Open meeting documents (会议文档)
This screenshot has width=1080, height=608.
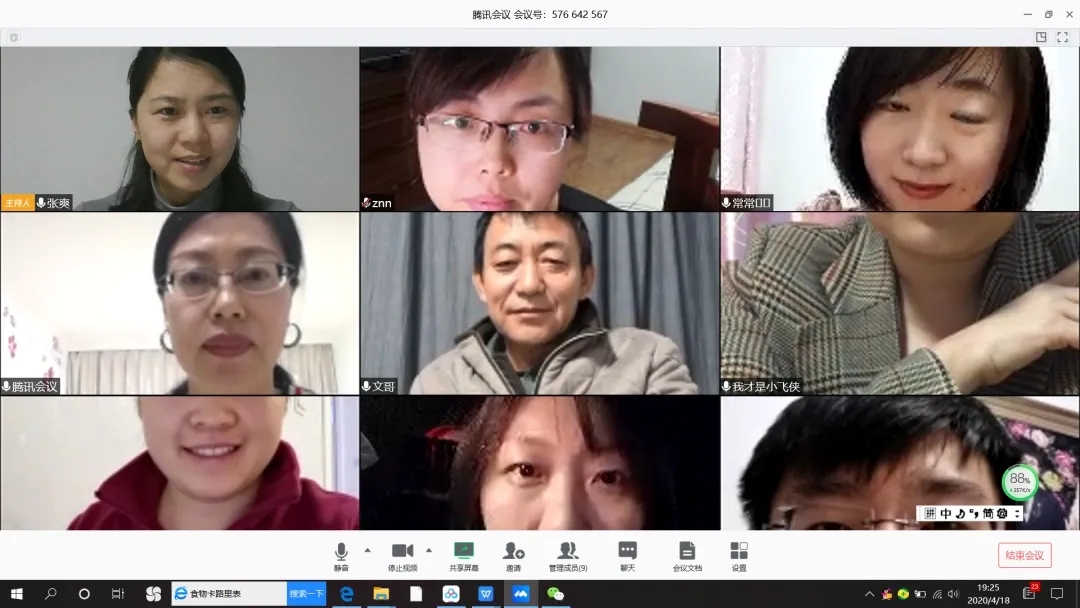(x=687, y=553)
